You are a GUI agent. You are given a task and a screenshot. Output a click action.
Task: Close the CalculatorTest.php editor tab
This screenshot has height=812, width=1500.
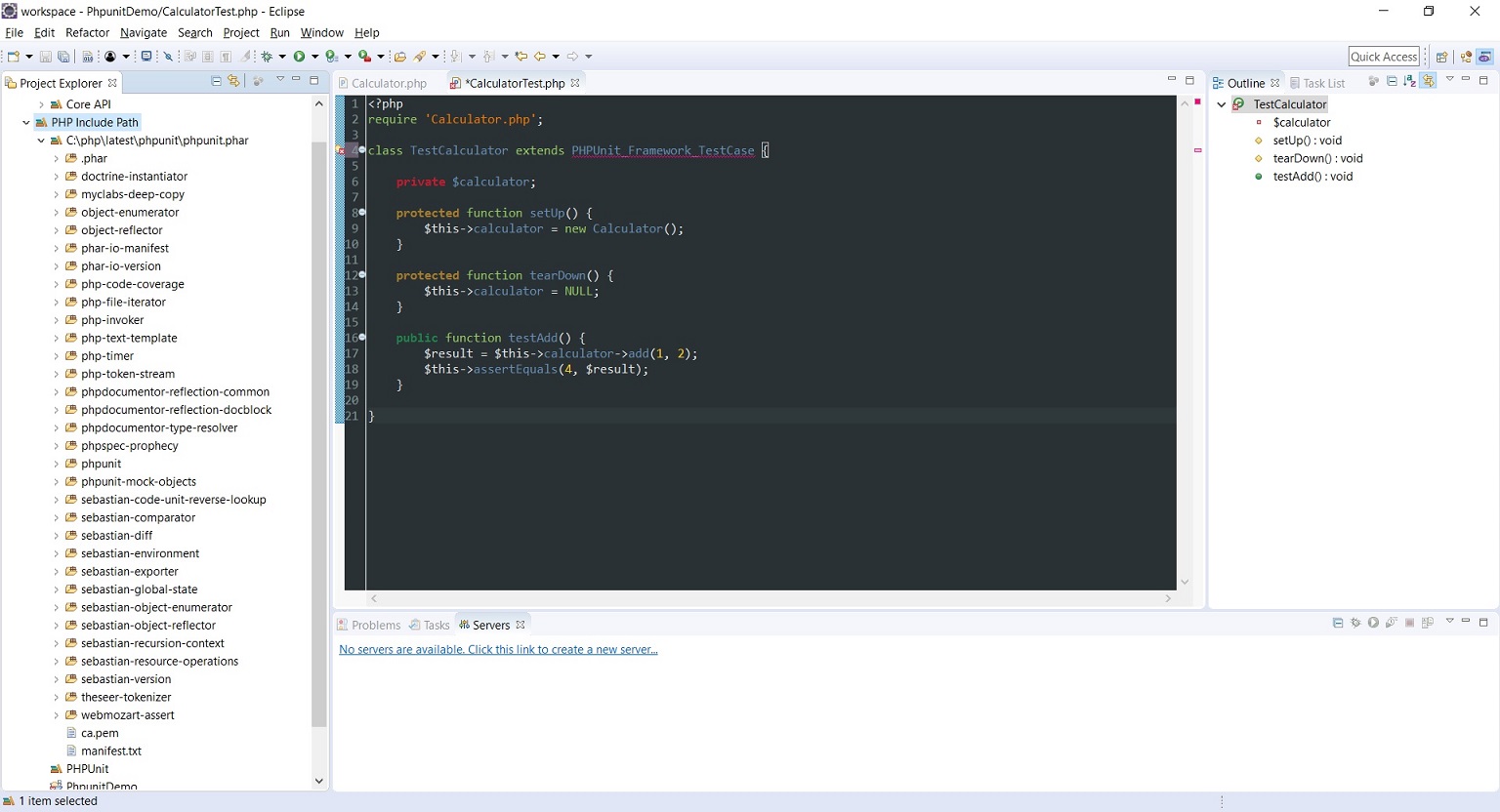coord(575,83)
